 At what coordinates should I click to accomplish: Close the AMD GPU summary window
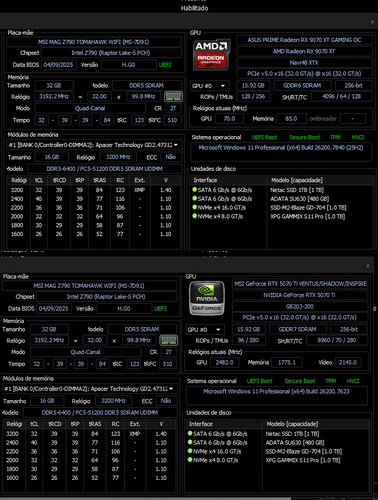tap(372, 22)
